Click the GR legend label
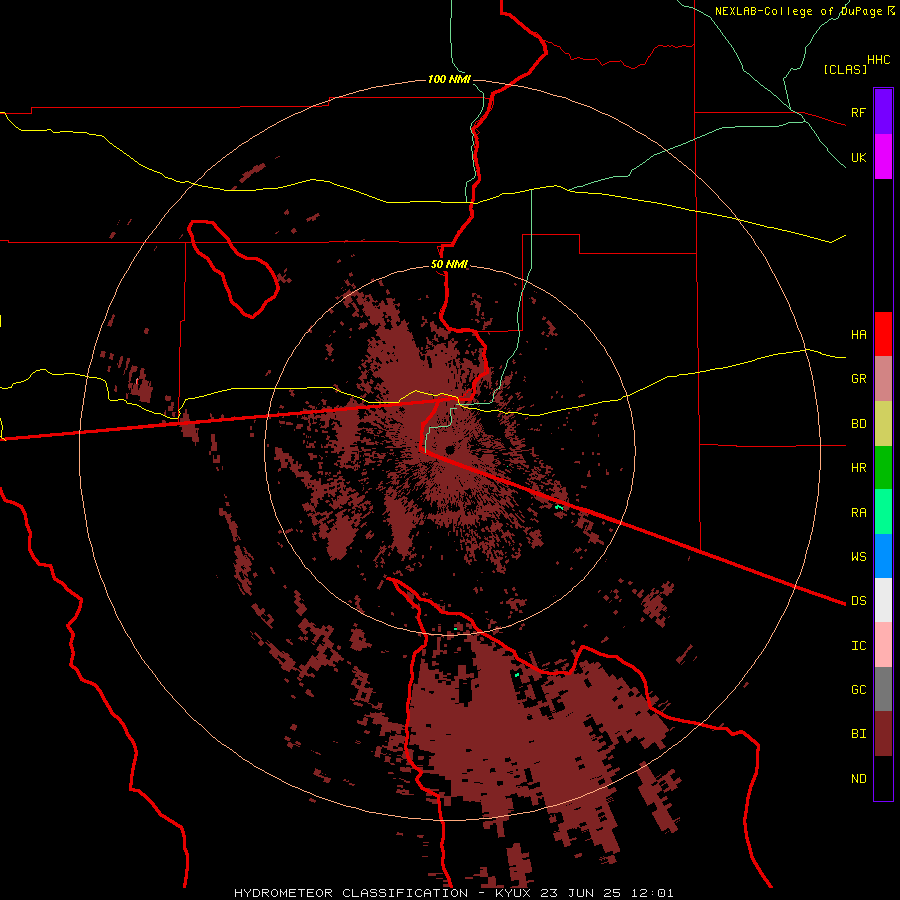Image resolution: width=900 pixels, height=900 pixels. pos(858,379)
